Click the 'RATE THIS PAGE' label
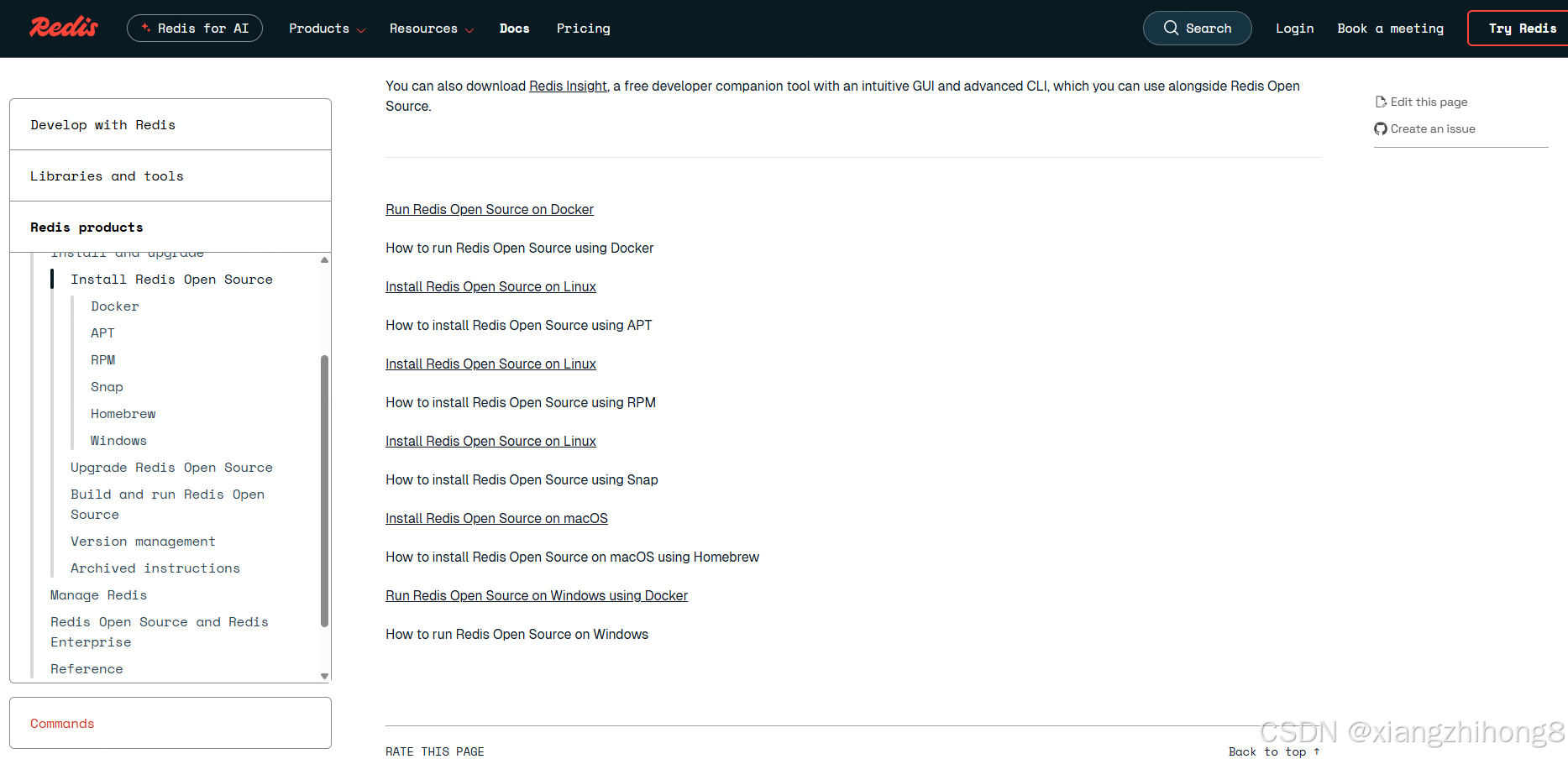The height and width of the screenshot is (759, 1568). [435, 751]
